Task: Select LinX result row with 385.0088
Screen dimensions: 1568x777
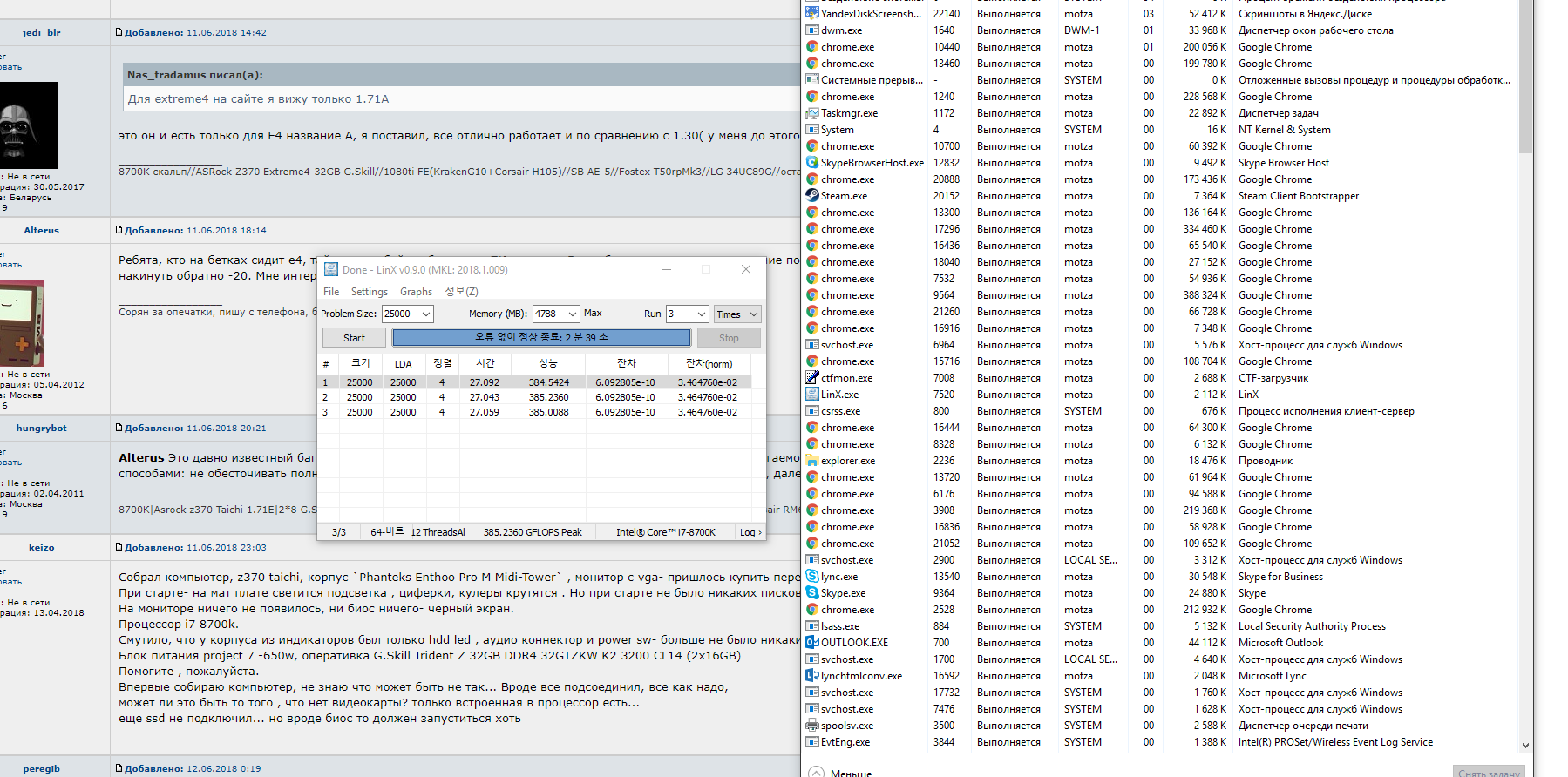Action: tap(536, 412)
